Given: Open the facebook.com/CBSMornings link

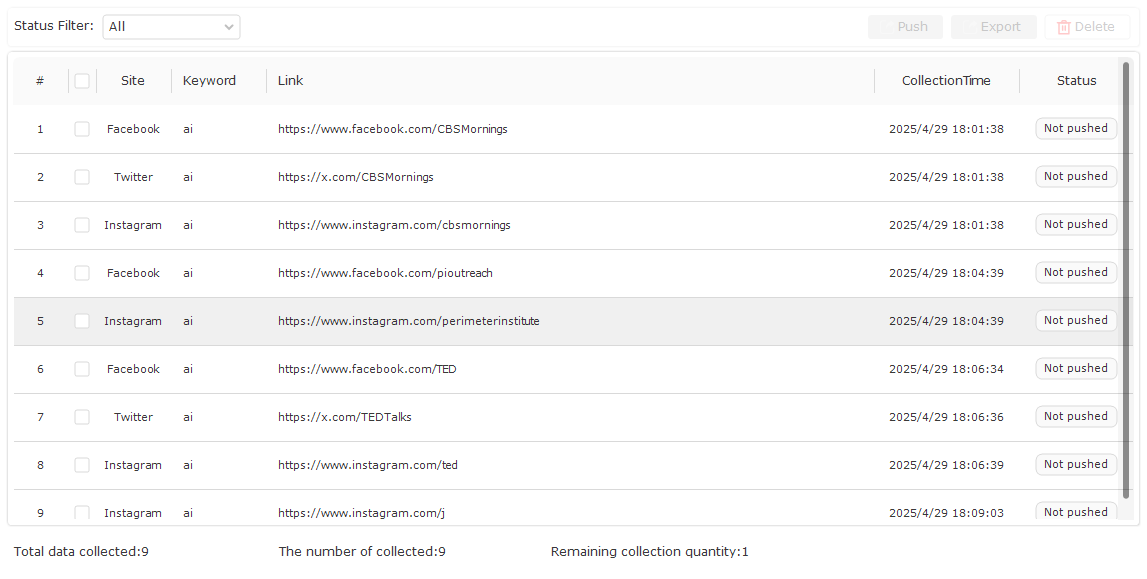Looking at the screenshot, I should pos(393,129).
